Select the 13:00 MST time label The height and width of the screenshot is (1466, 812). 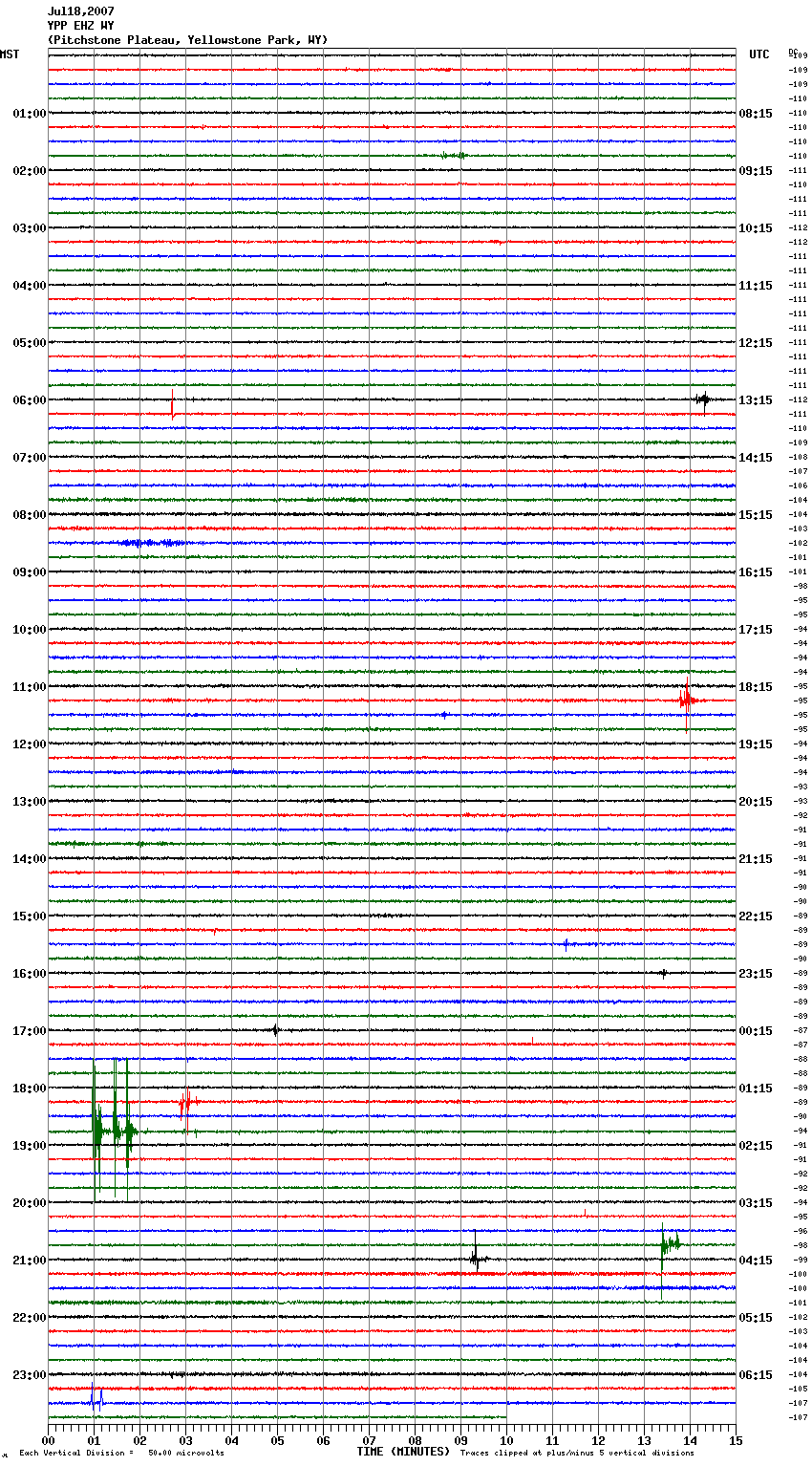coord(30,802)
